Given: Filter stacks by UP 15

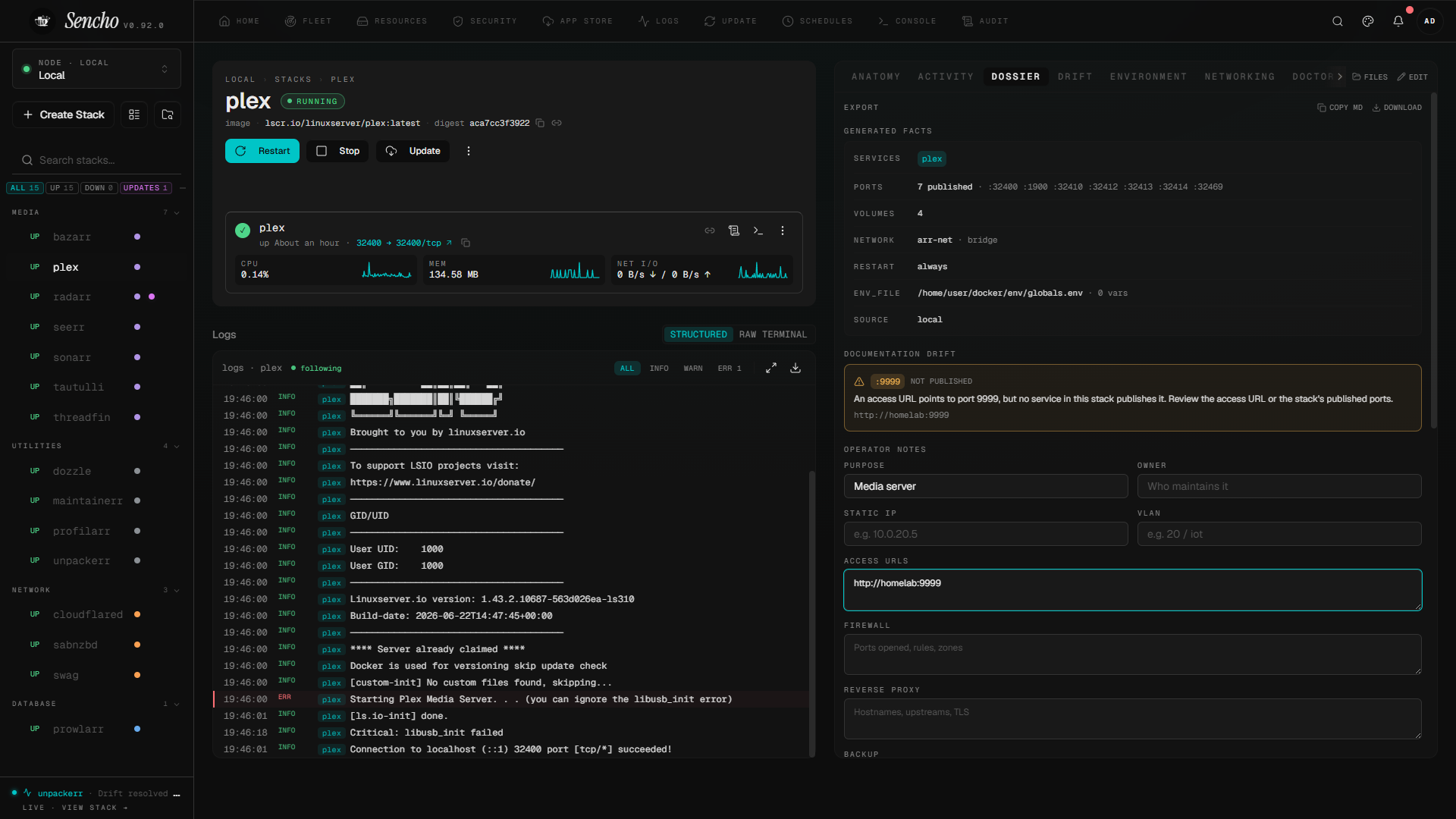Looking at the screenshot, I should tap(62, 188).
